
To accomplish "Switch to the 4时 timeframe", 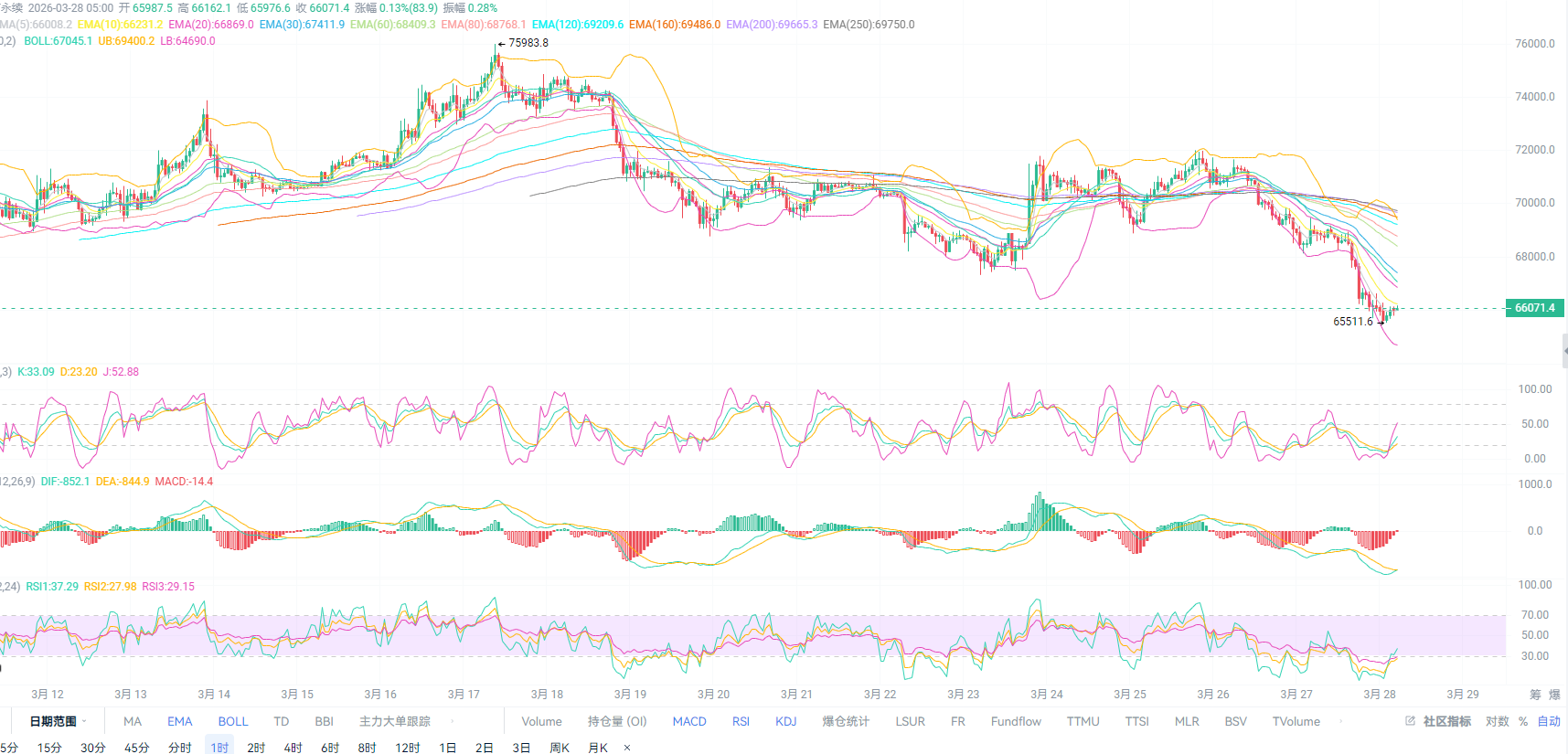I will pyautogui.click(x=293, y=748).
